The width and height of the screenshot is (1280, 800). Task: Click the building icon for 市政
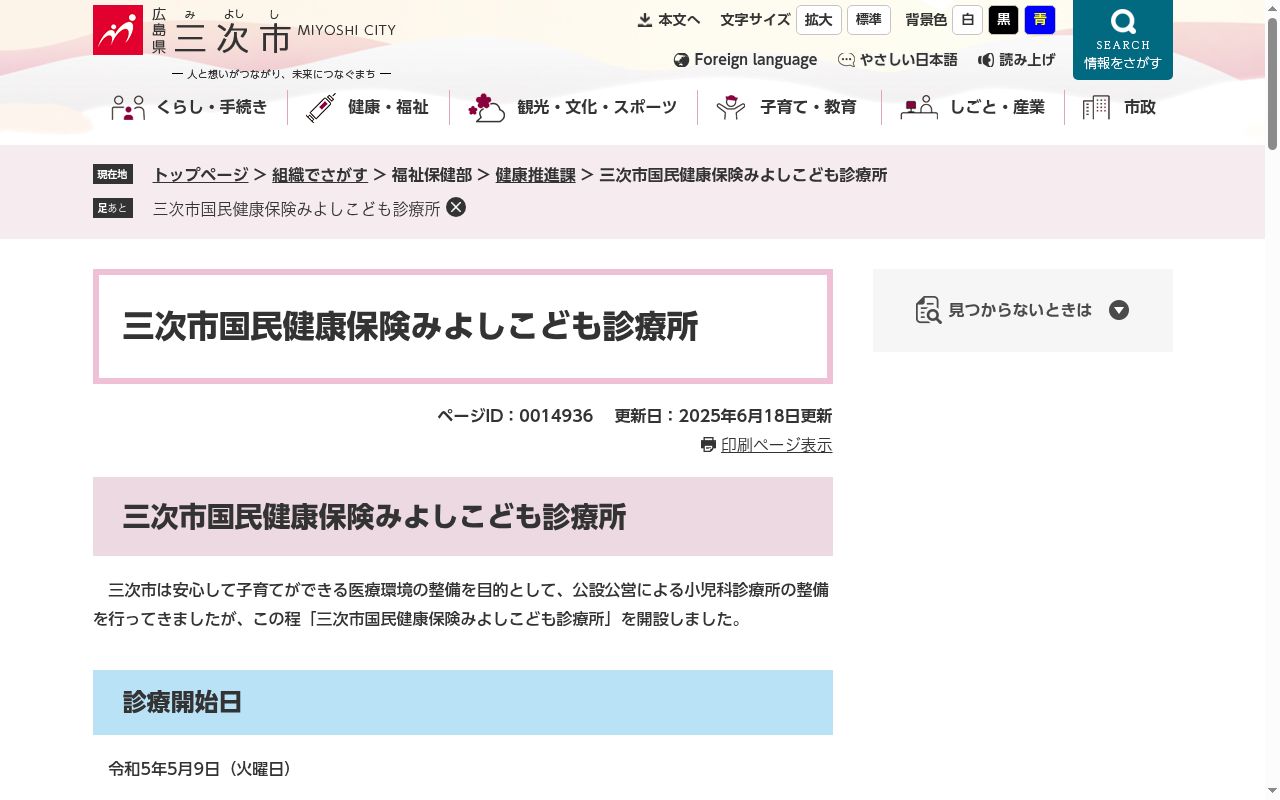coord(1096,108)
